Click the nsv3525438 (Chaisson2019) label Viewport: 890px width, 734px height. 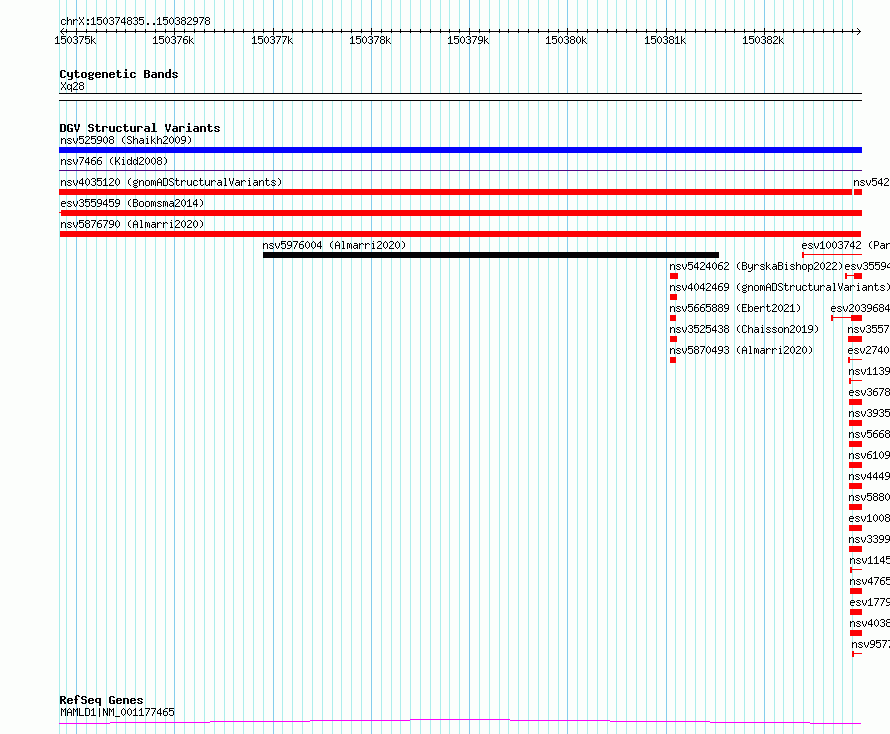(744, 329)
